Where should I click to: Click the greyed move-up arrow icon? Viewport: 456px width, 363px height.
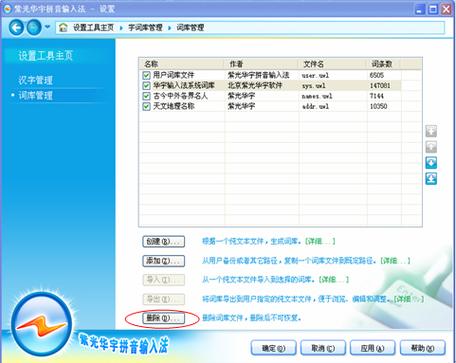pos(431,147)
